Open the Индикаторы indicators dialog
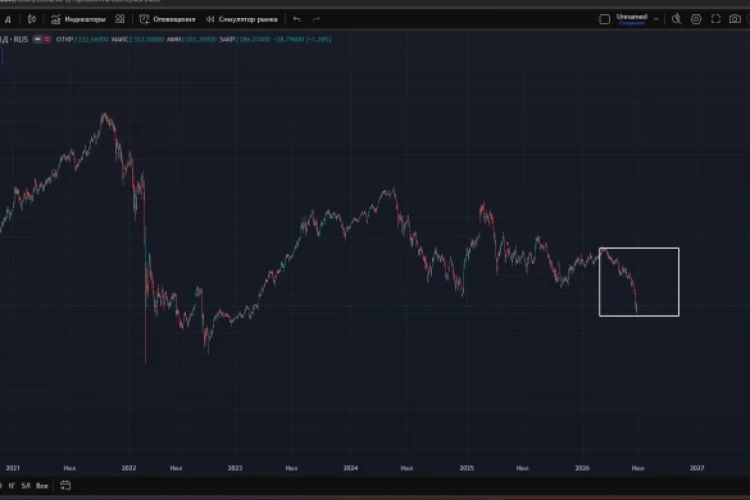This screenshot has width=750, height=500. [78, 20]
